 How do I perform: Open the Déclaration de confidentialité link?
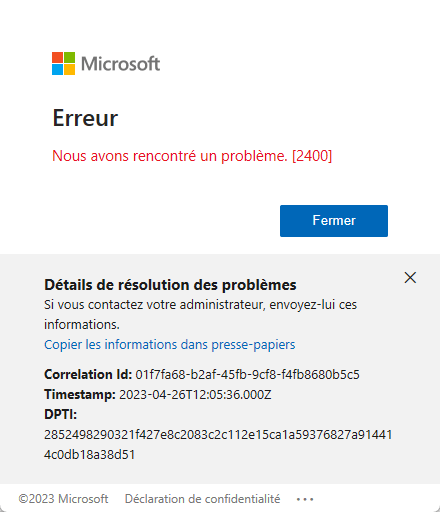pyautogui.click(x=202, y=499)
